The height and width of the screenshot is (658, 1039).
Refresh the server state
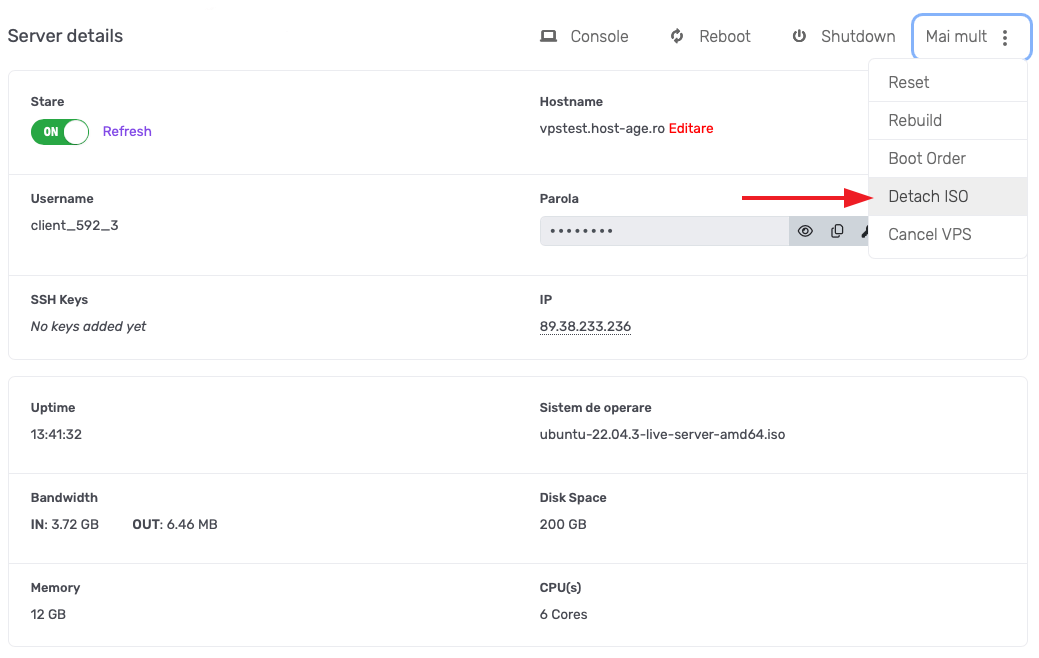click(x=127, y=131)
